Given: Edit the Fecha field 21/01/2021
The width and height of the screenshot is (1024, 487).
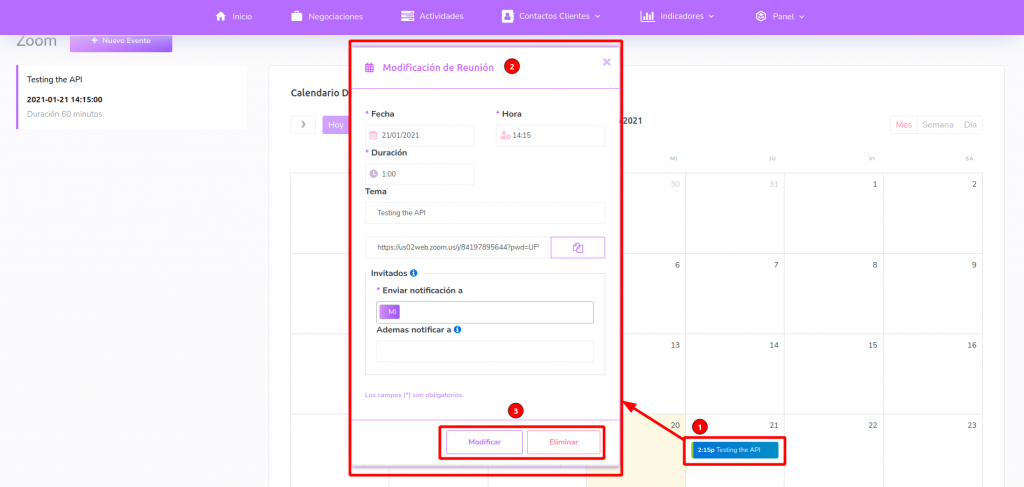Looking at the screenshot, I should (420, 136).
